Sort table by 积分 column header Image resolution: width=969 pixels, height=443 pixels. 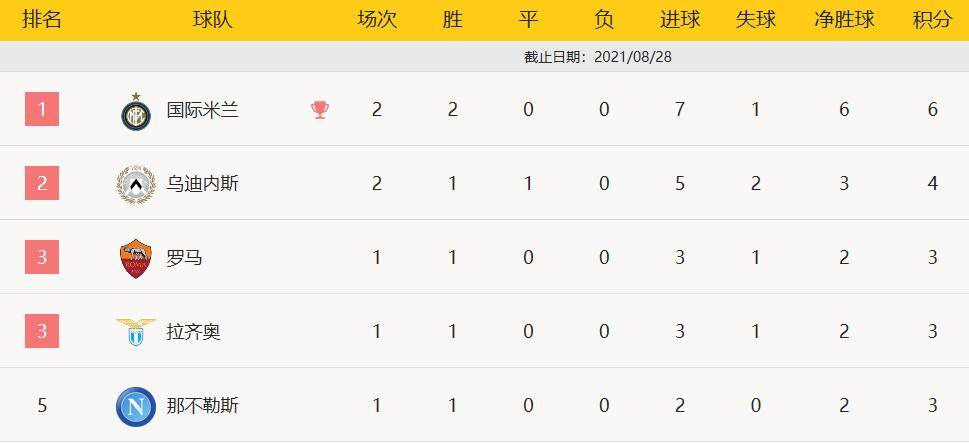tap(932, 20)
